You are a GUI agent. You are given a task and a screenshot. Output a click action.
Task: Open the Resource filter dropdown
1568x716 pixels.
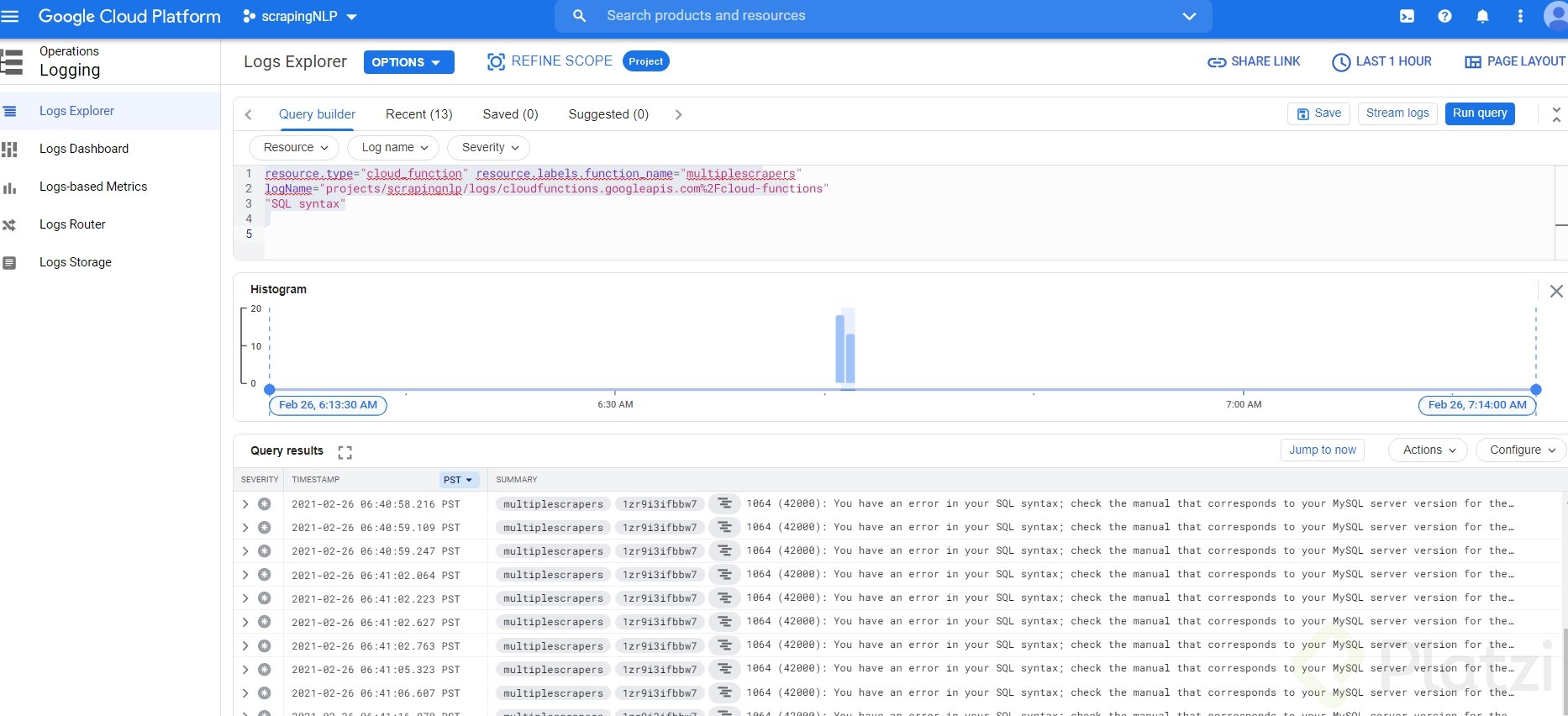tap(294, 147)
